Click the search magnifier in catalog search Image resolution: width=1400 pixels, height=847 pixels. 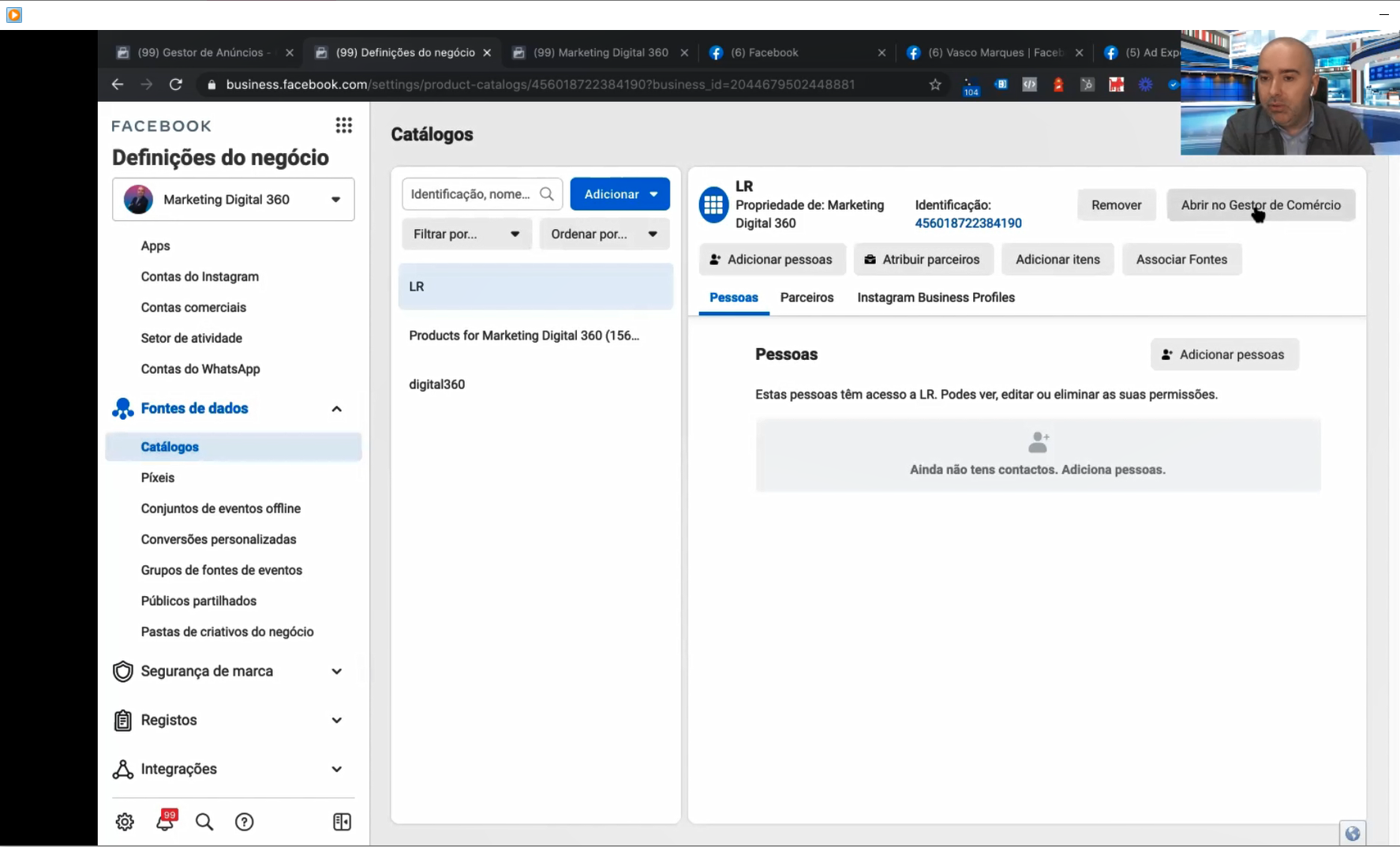click(548, 193)
